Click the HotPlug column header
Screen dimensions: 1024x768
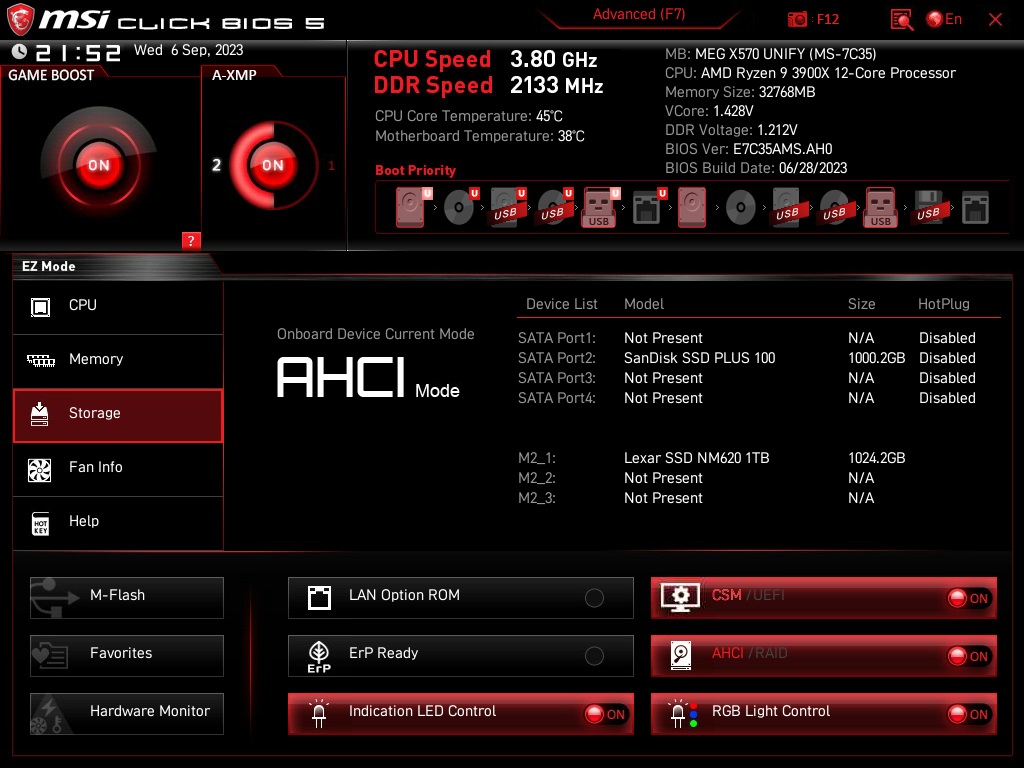pos(944,304)
